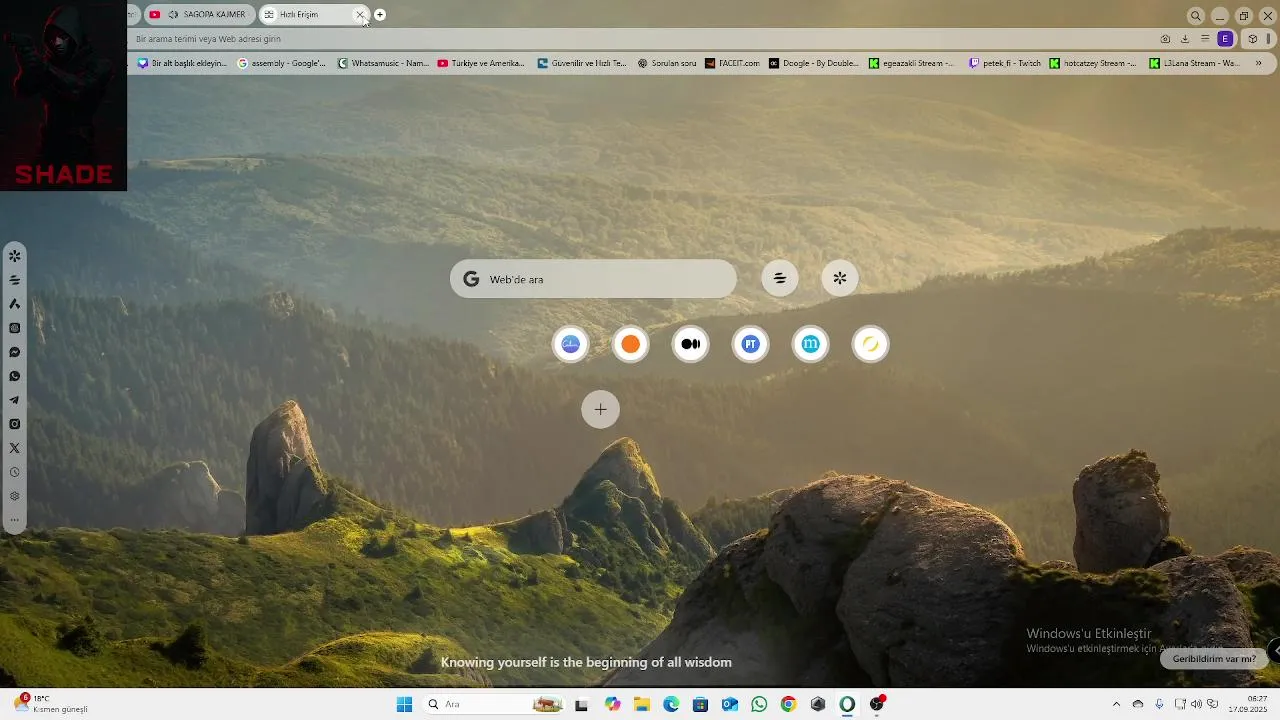Open the first round speed dial tile
This screenshot has height=720, width=1280.
[571, 344]
